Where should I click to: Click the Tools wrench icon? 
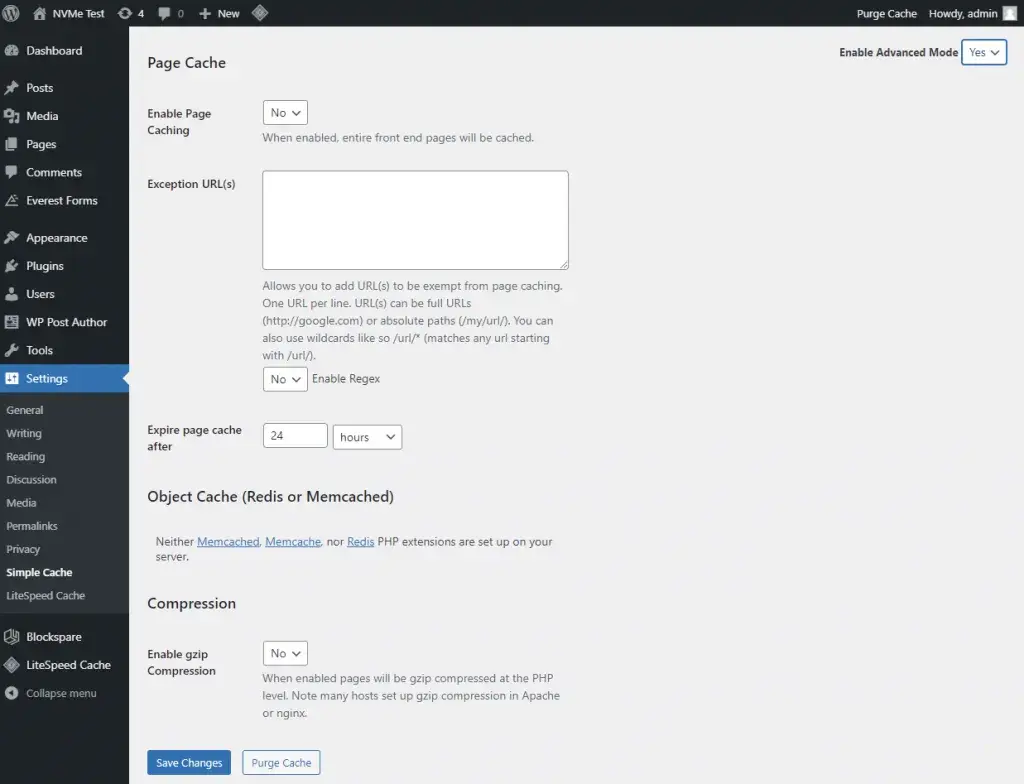click(11, 350)
